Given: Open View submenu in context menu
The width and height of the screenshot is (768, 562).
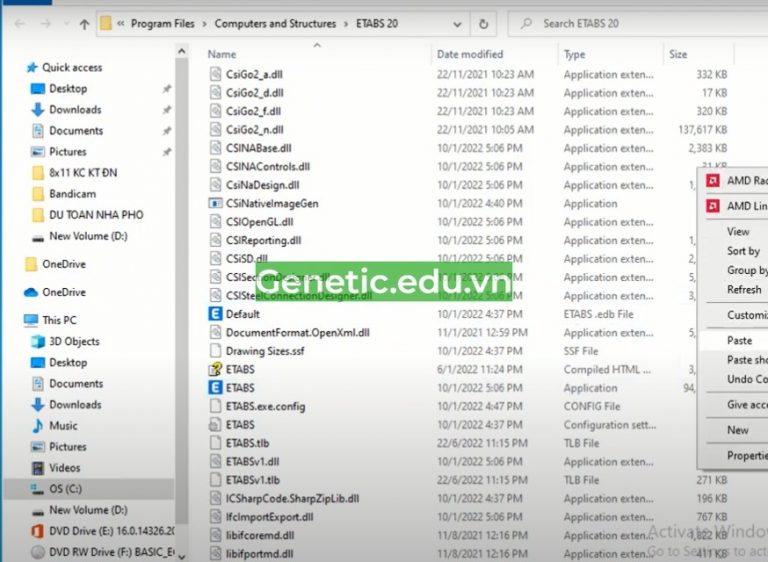Looking at the screenshot, I should pos(738,232).
